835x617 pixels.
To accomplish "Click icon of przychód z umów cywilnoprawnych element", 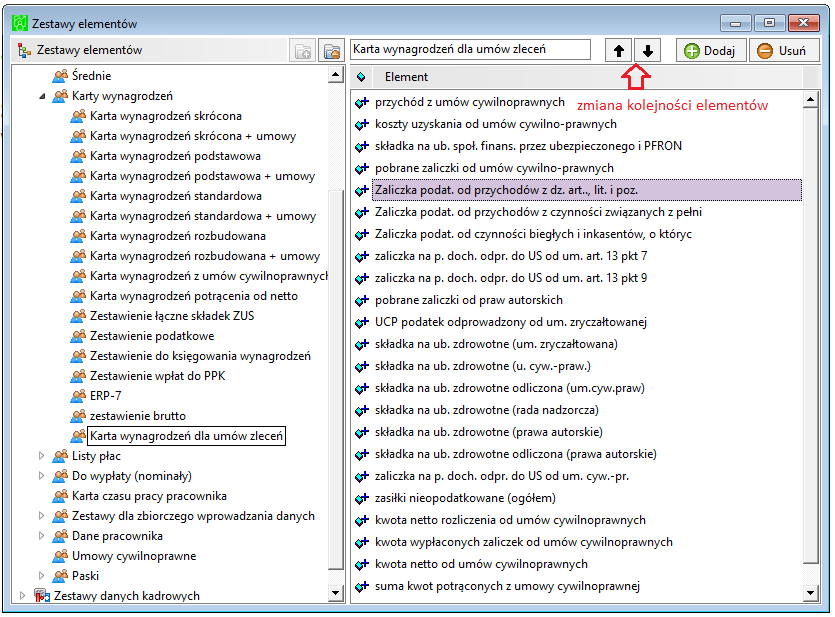I will 362,103.
